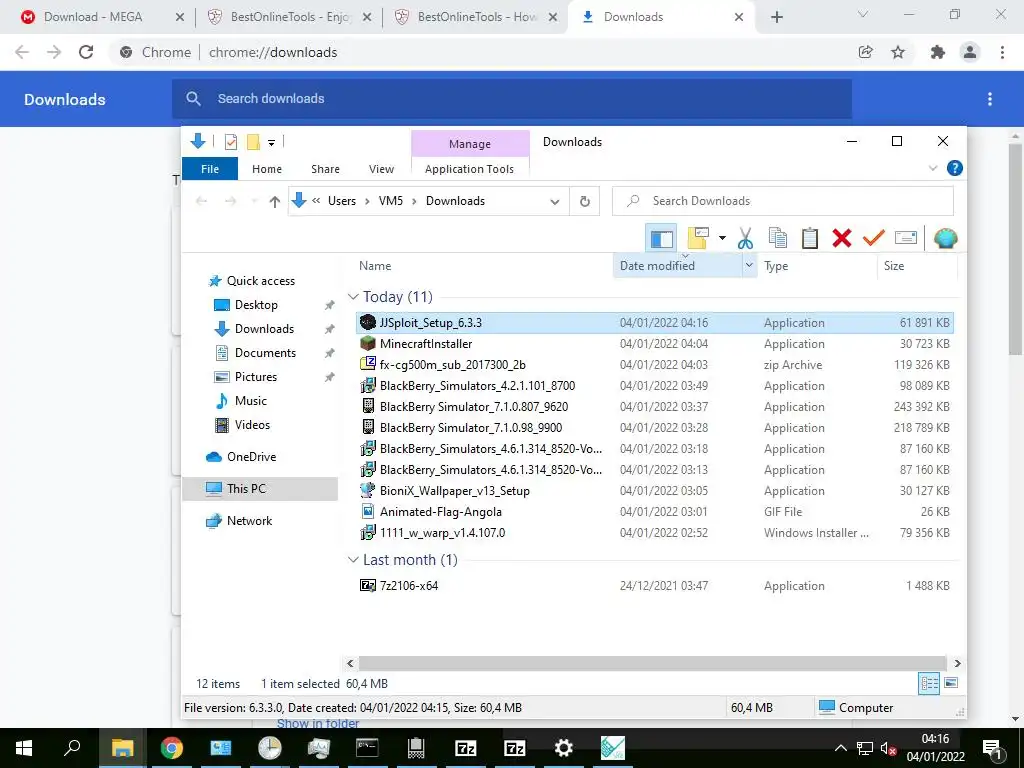Click the Refresh button in address bar

[584, 201]
